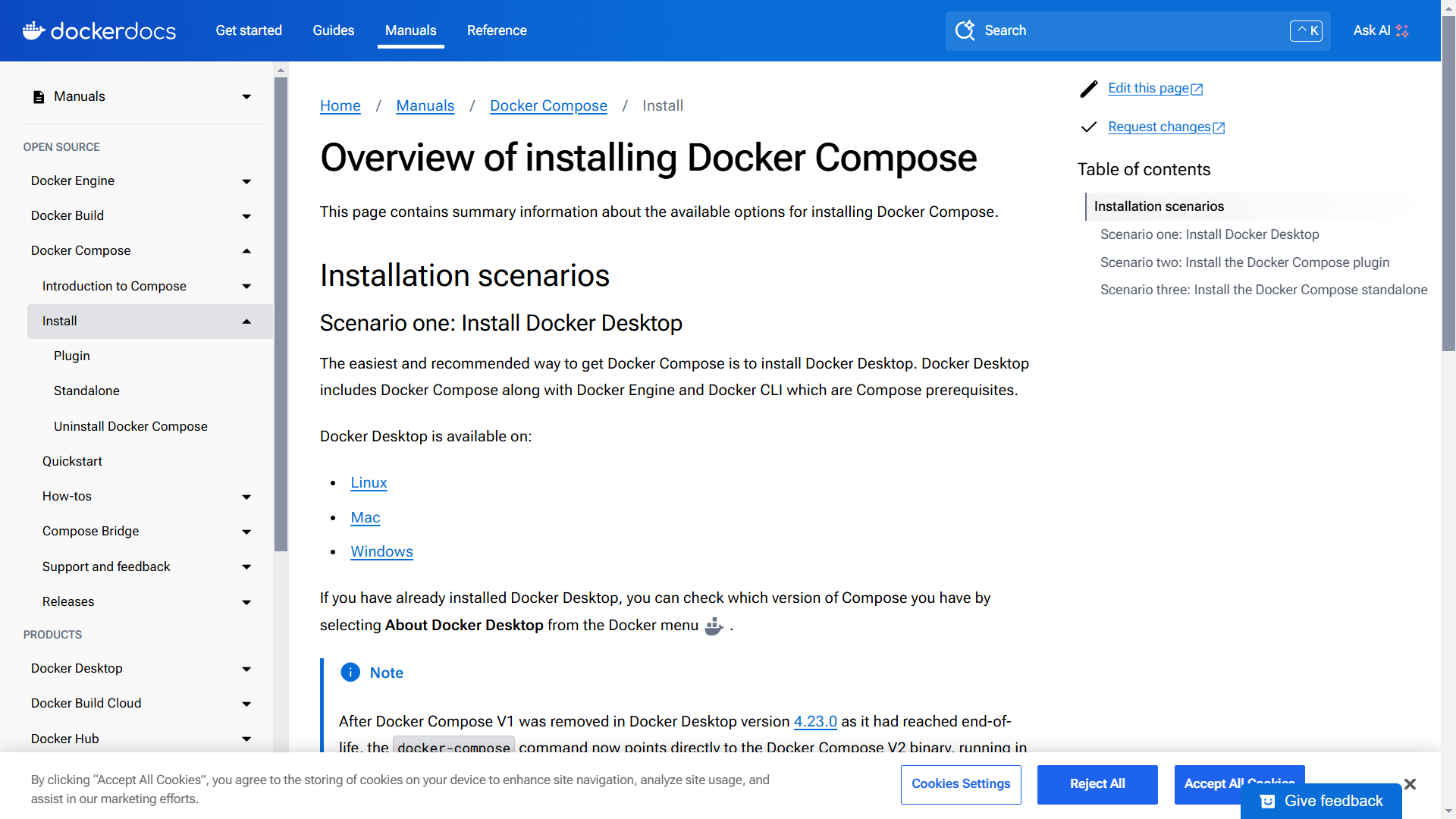The width and height of the screenshot is (1456, 819).
Task: Open the Manuals dropdown at sidebar top
Action: point(246,97)
